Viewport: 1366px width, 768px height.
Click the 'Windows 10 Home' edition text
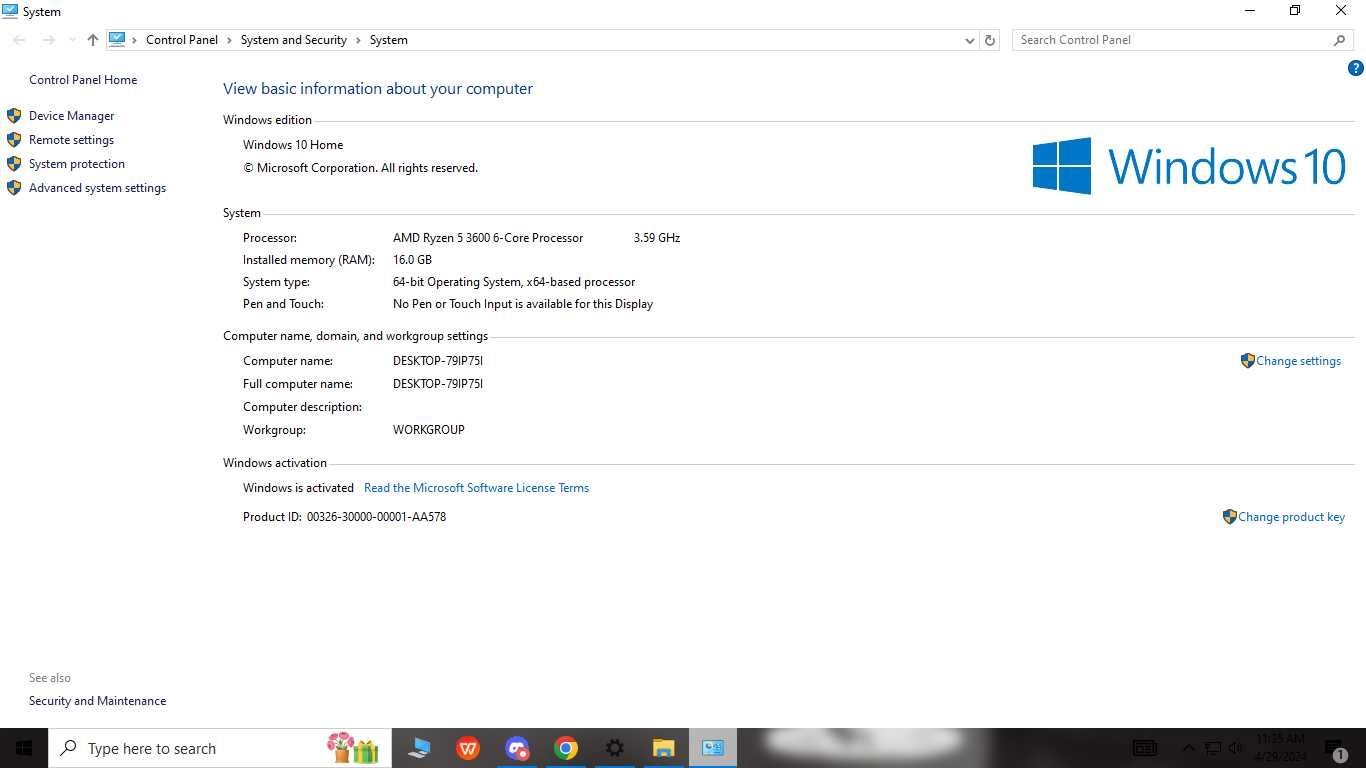[x=293, y=145]
